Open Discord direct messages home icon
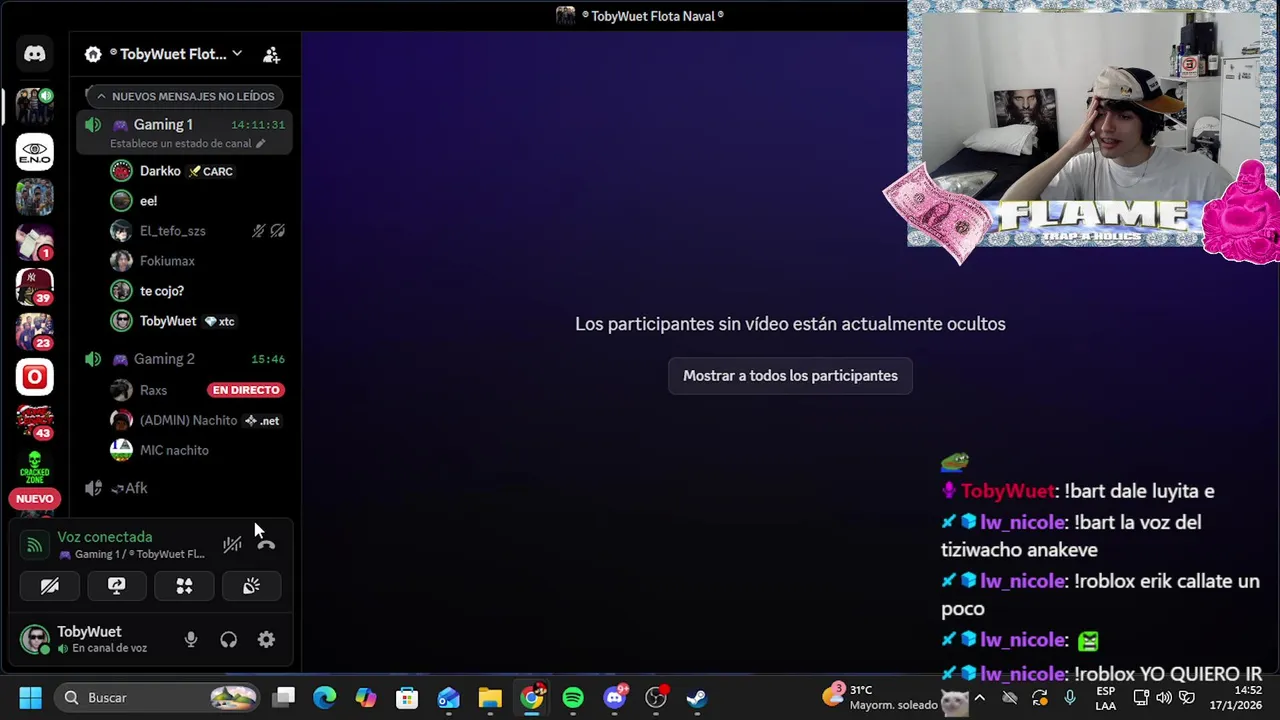The width and height of the screenshot is (1280, 720). (x=35, y=54)
